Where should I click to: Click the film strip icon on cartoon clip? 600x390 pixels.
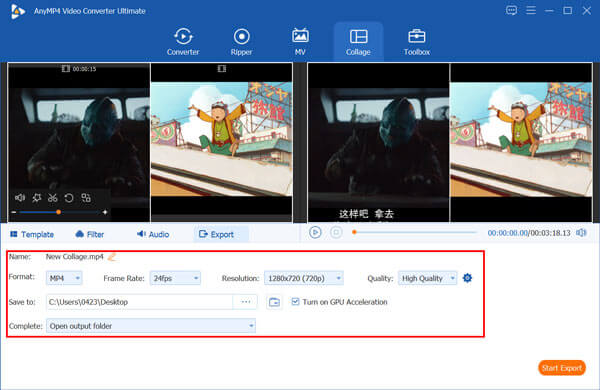222,69
